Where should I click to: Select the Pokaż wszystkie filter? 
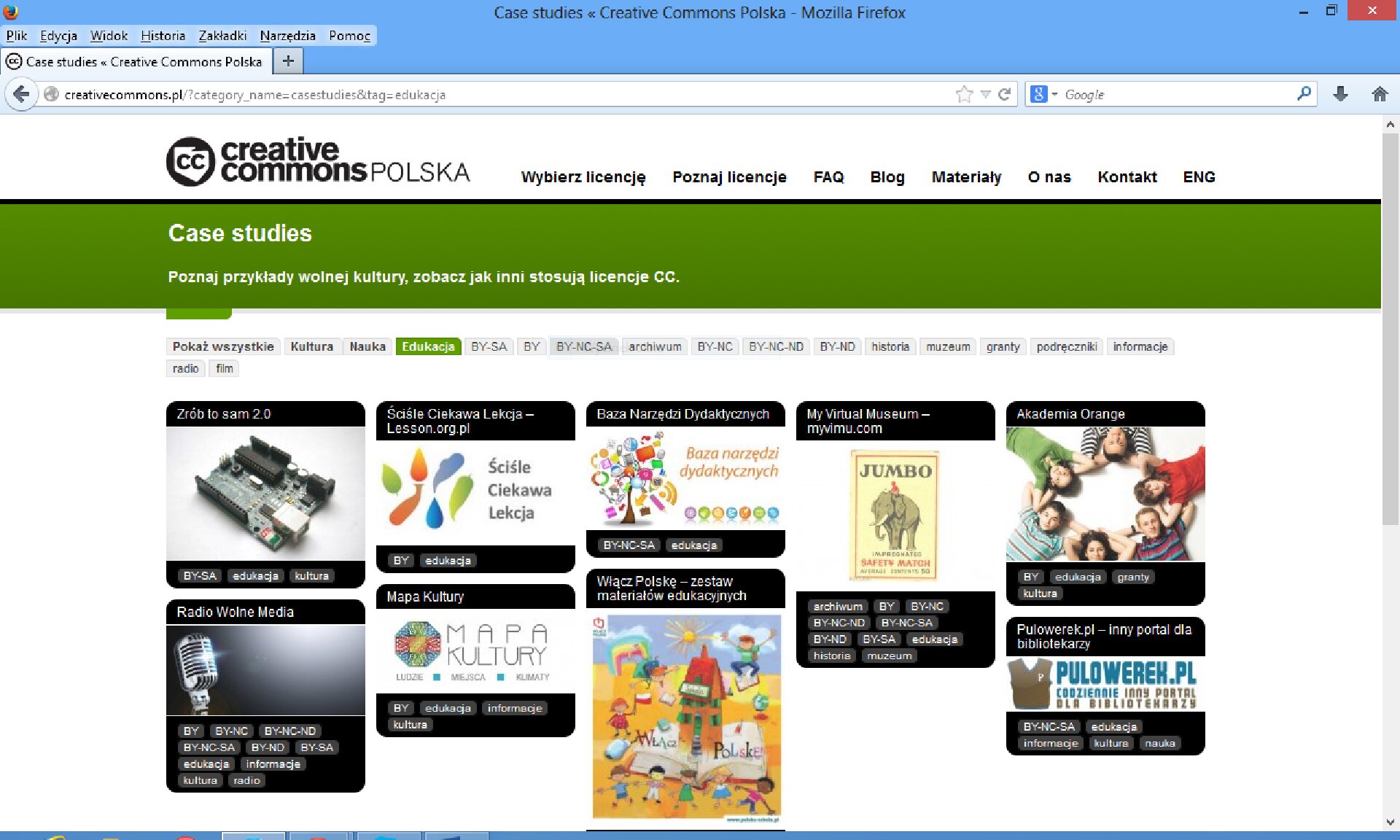[x=223, y=347]
